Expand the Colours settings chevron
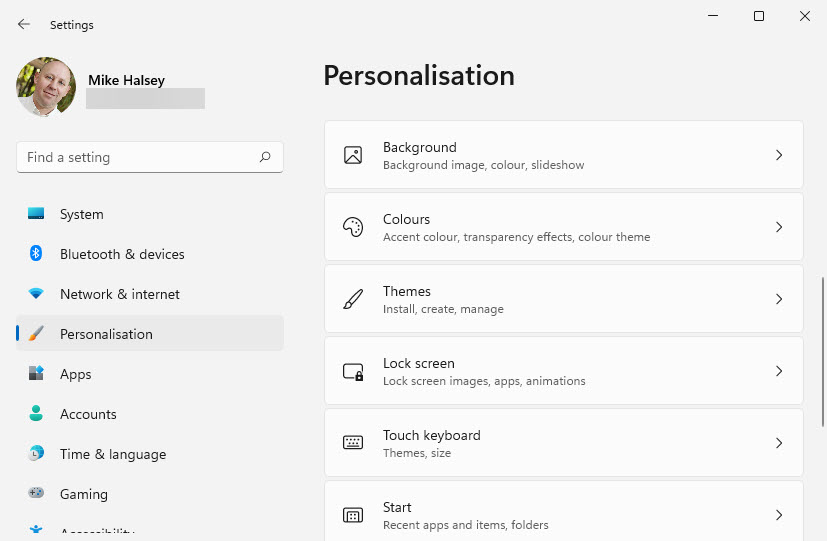The width and height of the screenshot is (827, 541). coord(779,227)
